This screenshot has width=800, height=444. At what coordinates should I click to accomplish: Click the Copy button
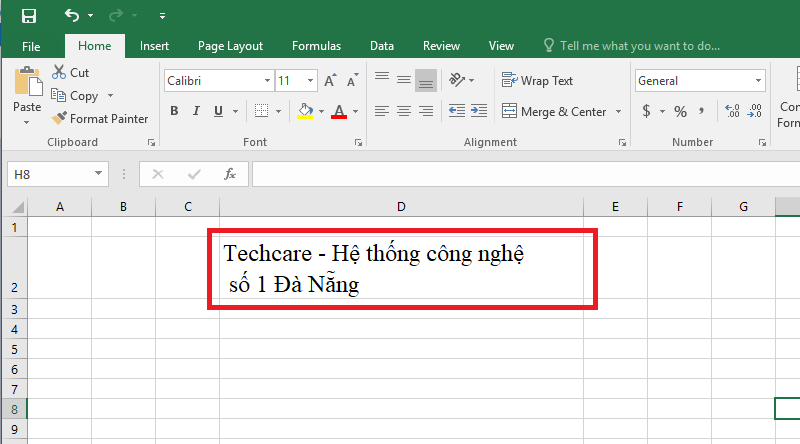[74, 95]
